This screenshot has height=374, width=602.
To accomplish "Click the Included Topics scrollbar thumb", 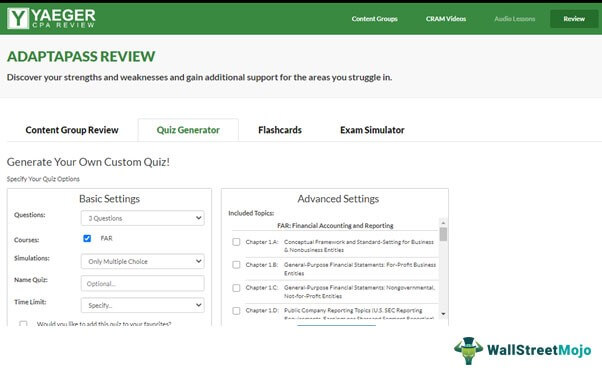I will click(x=443, y=234).
